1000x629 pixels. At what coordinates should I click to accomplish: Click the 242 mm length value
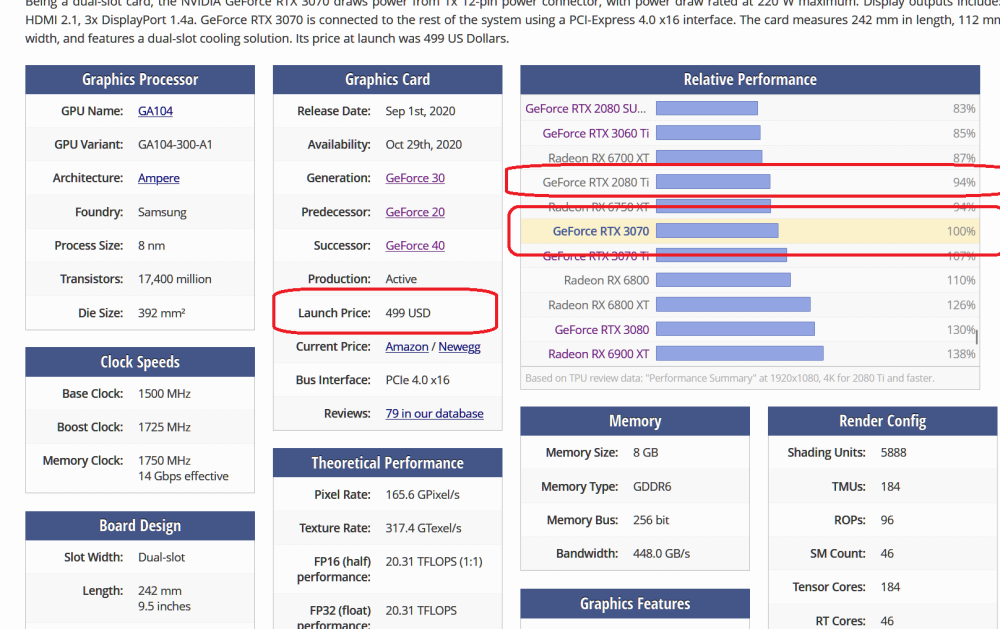tap(159, 591)
